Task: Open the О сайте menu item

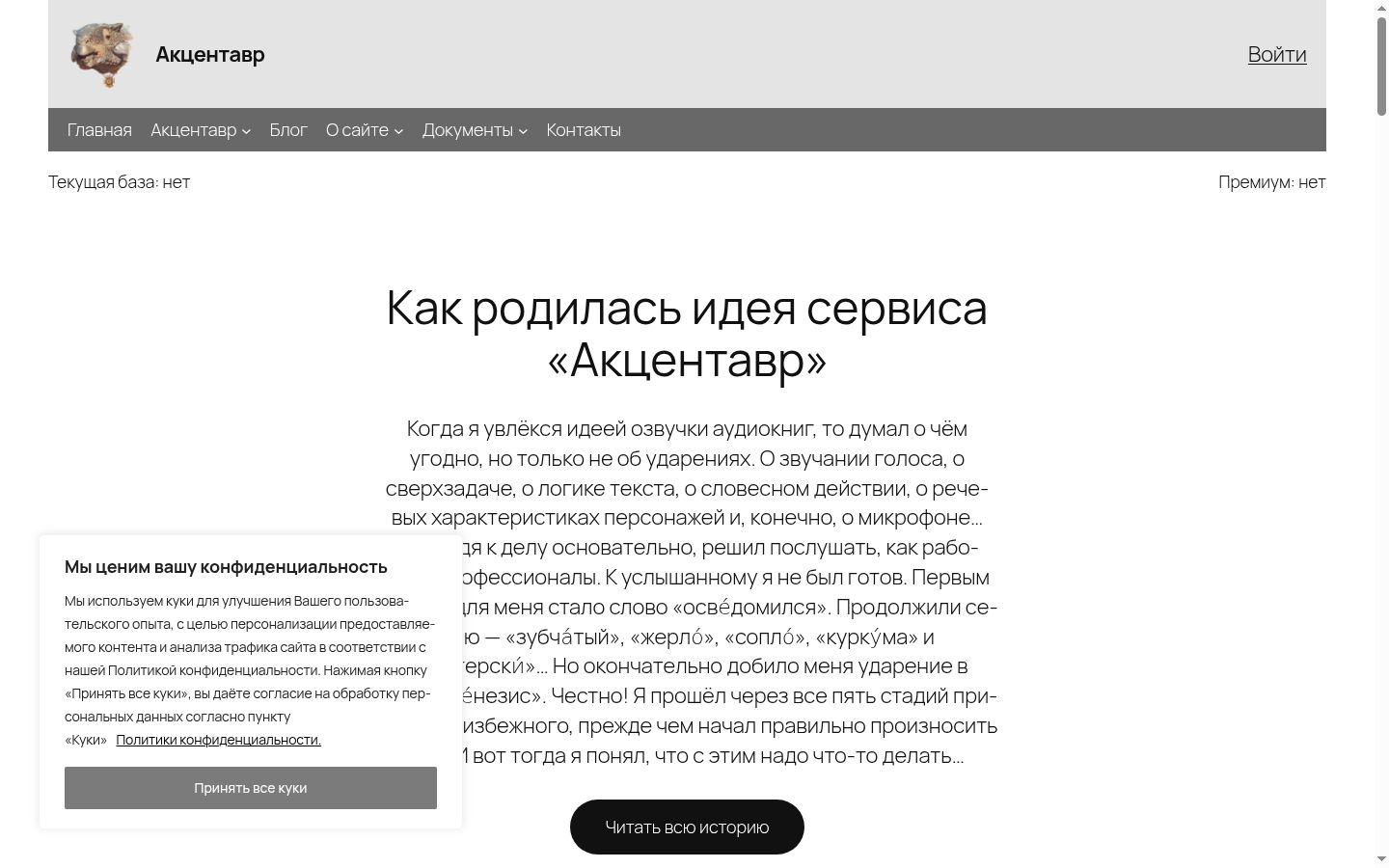Action: (x=357, y=130)
